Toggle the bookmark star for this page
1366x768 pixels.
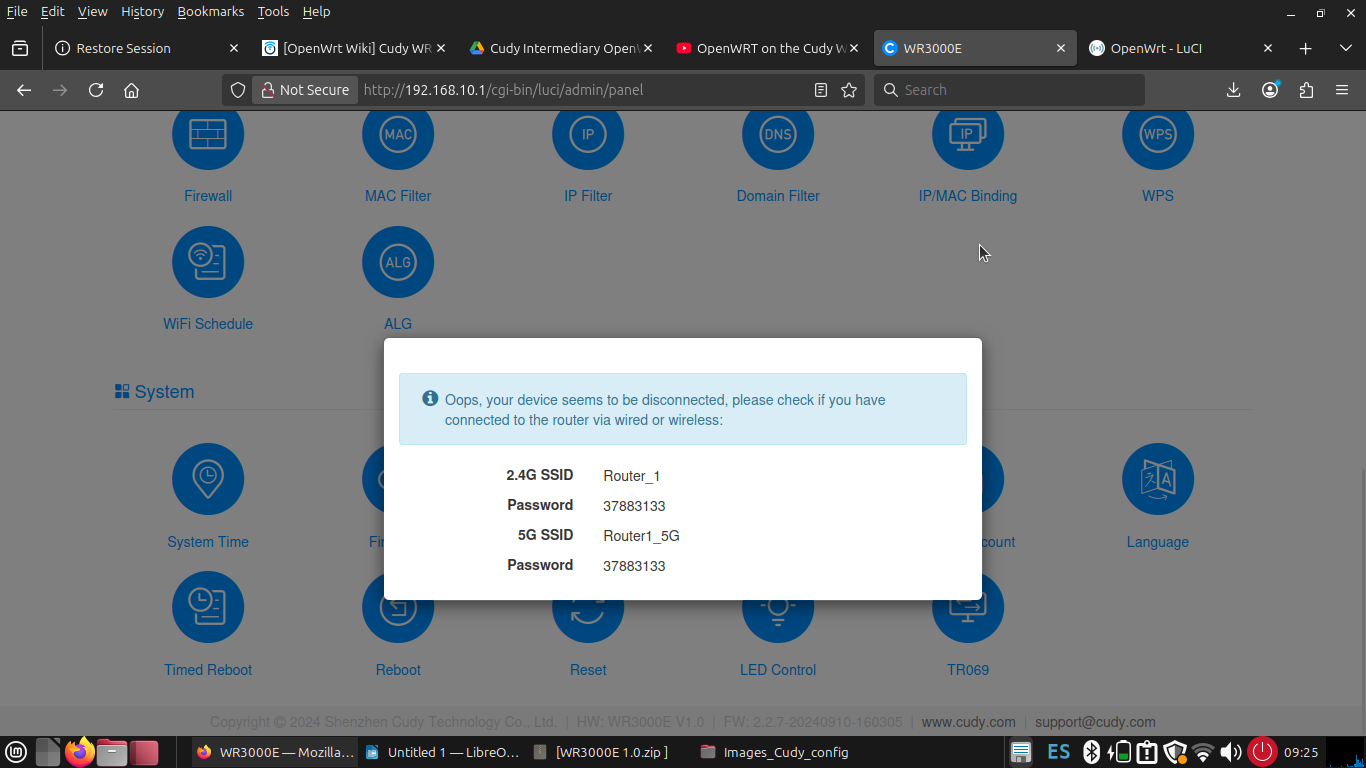[849, 90]
